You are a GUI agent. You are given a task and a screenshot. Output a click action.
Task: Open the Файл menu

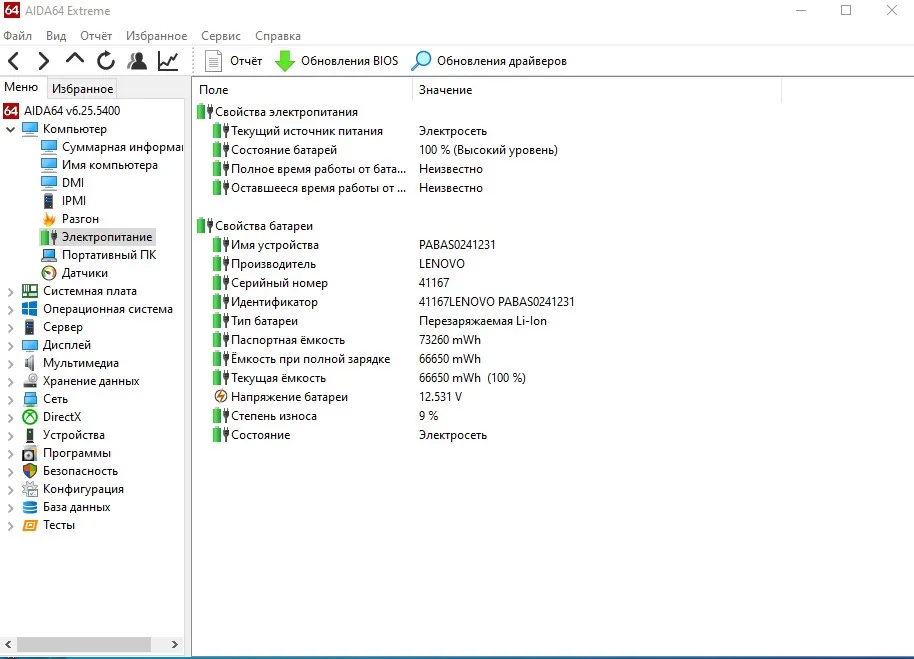pos(17,36)
